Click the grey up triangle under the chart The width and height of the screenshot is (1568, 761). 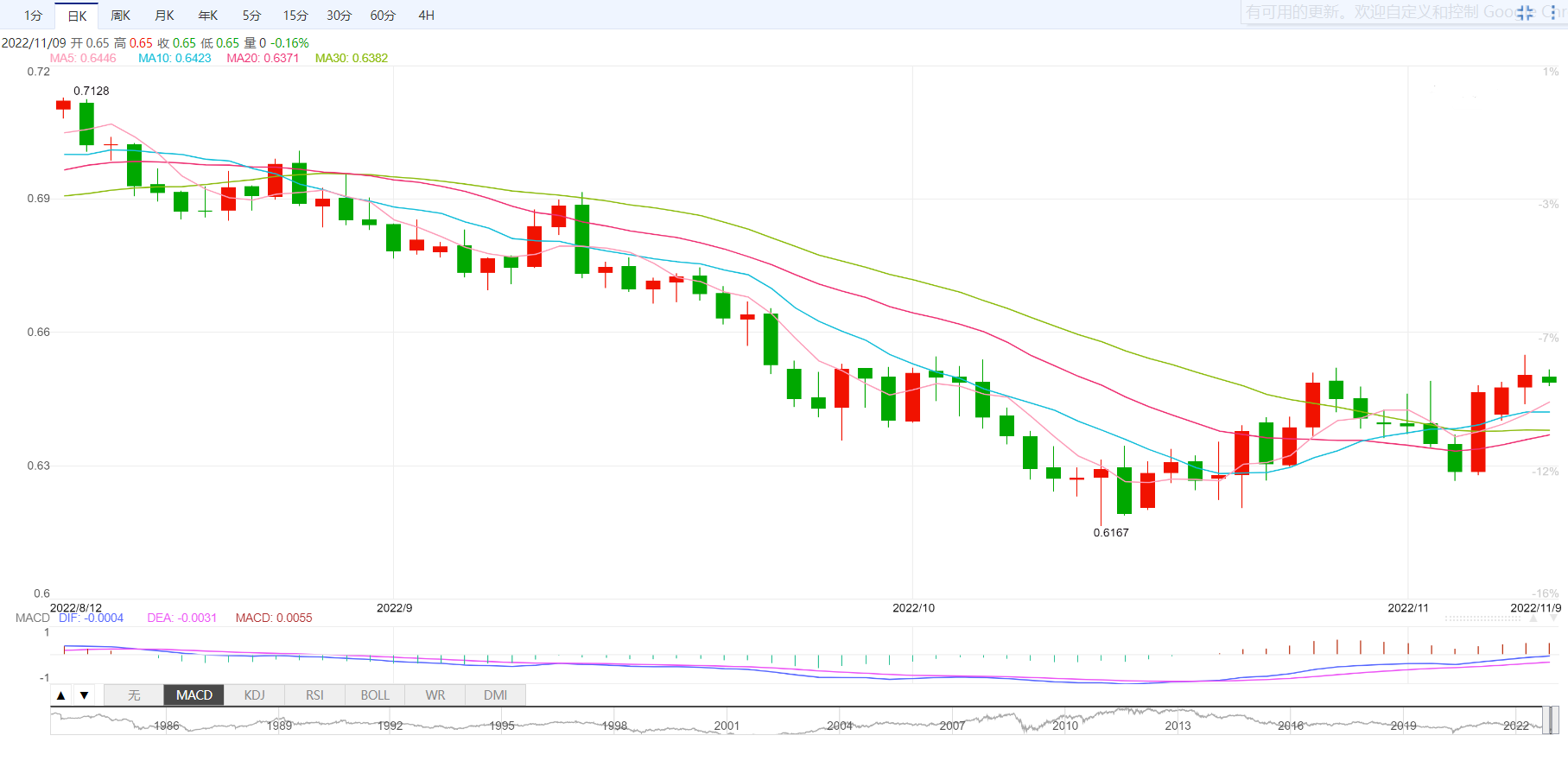pyautogui.click(x=1533, y=618)
